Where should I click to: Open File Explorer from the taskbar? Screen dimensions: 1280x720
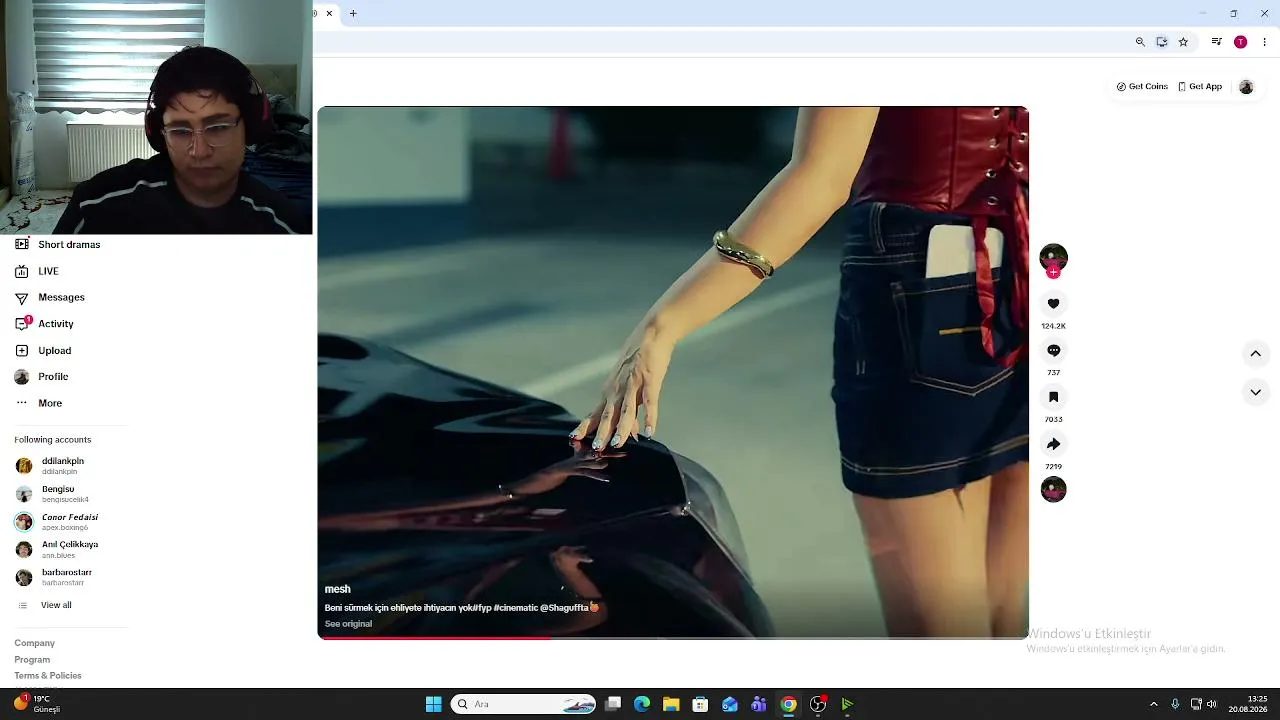[x=671, y=704]
